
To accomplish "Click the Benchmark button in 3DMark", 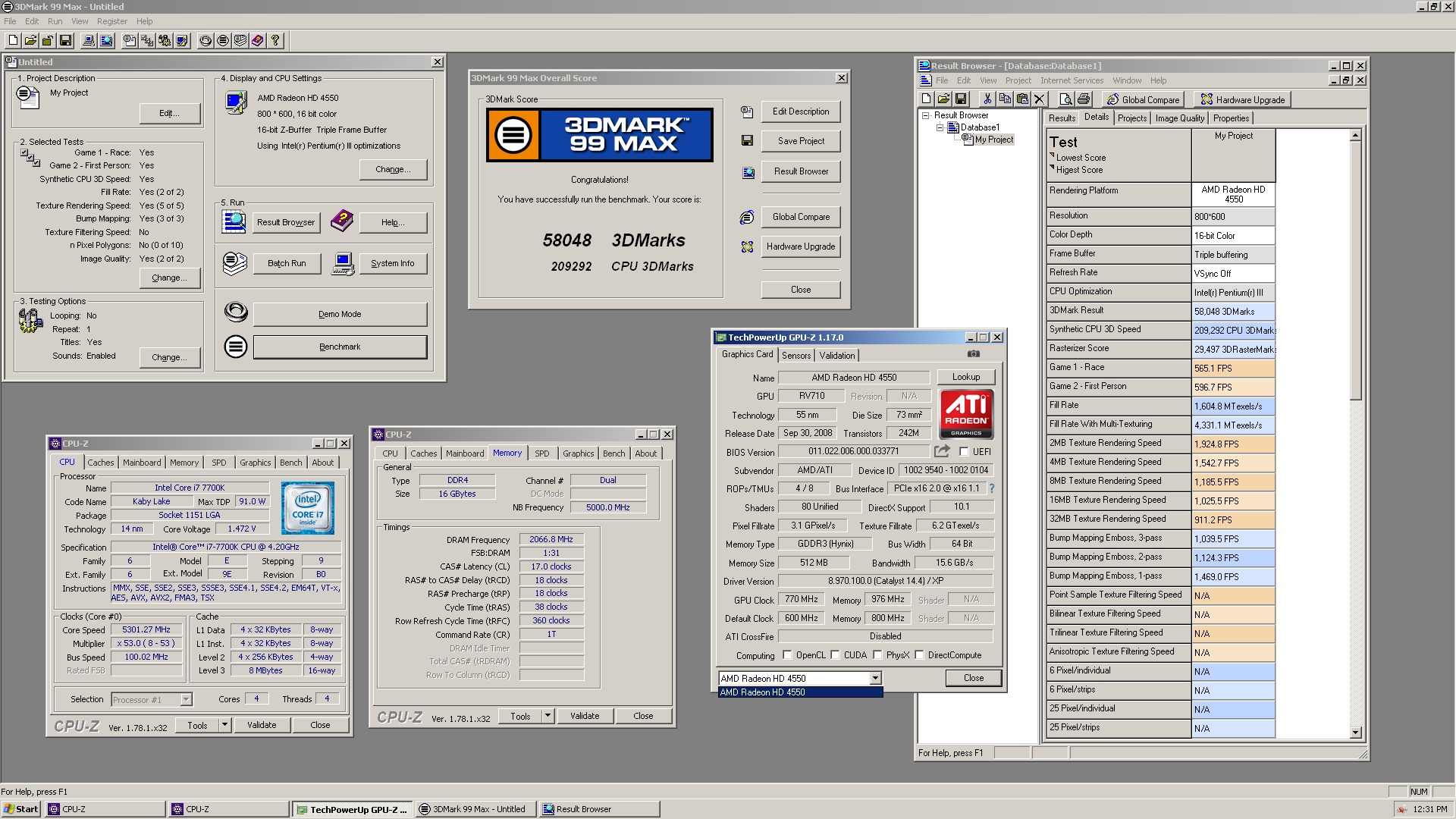I will coord(340,347).
